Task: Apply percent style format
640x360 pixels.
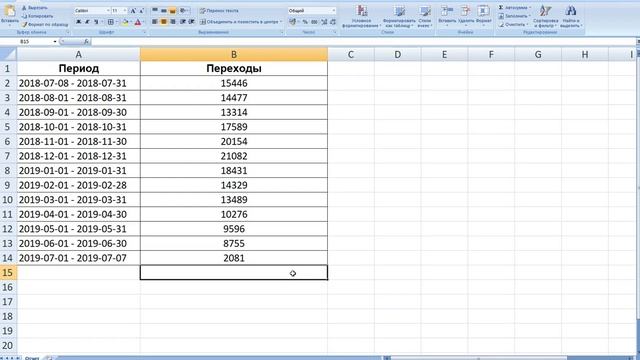Action: click(305, 22)
